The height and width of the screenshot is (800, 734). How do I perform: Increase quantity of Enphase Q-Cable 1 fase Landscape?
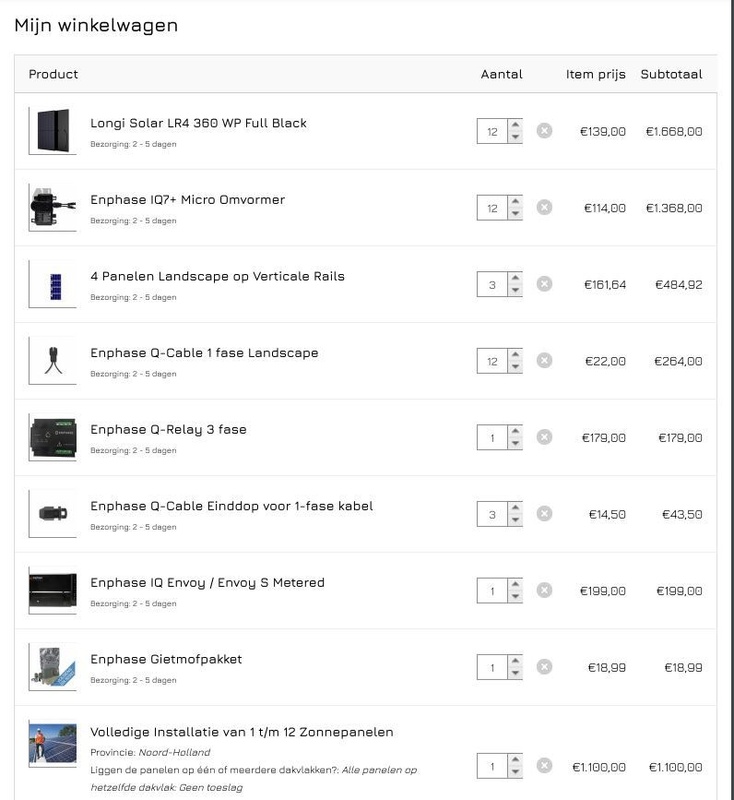click(515, 355)
